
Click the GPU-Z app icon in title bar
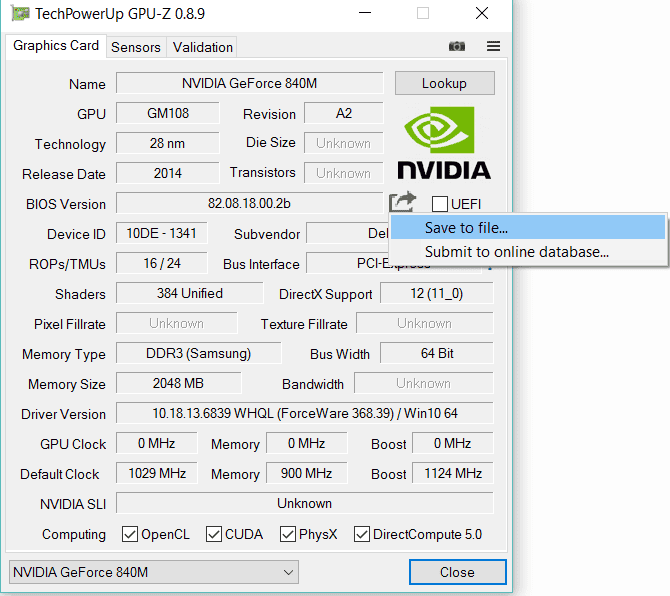pyautogui.click(x=20, y=14)
